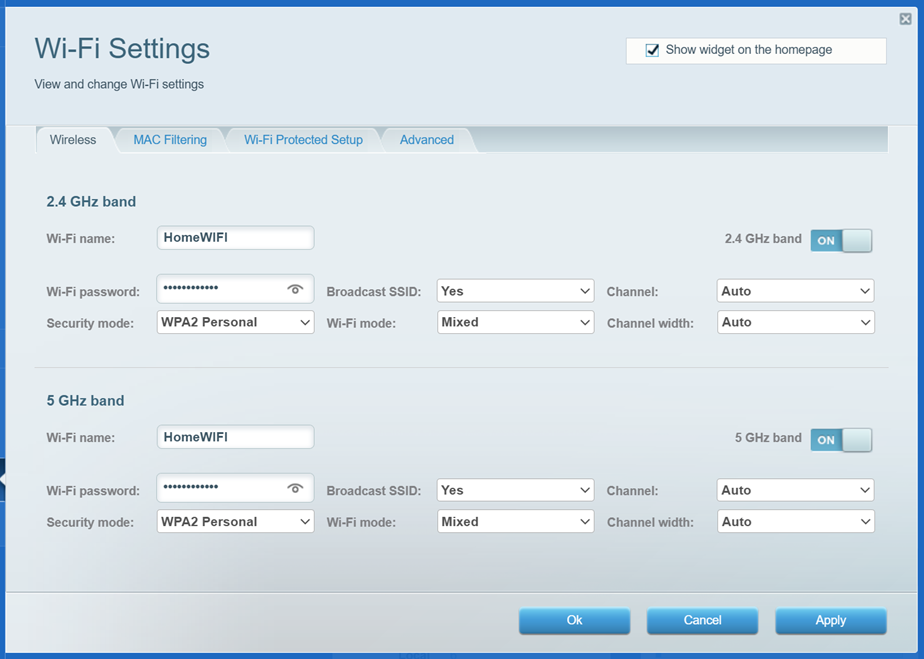Open 5 GHz Channel width dropdown
This screenshot has height=659, width=924.
coord(796,522)
